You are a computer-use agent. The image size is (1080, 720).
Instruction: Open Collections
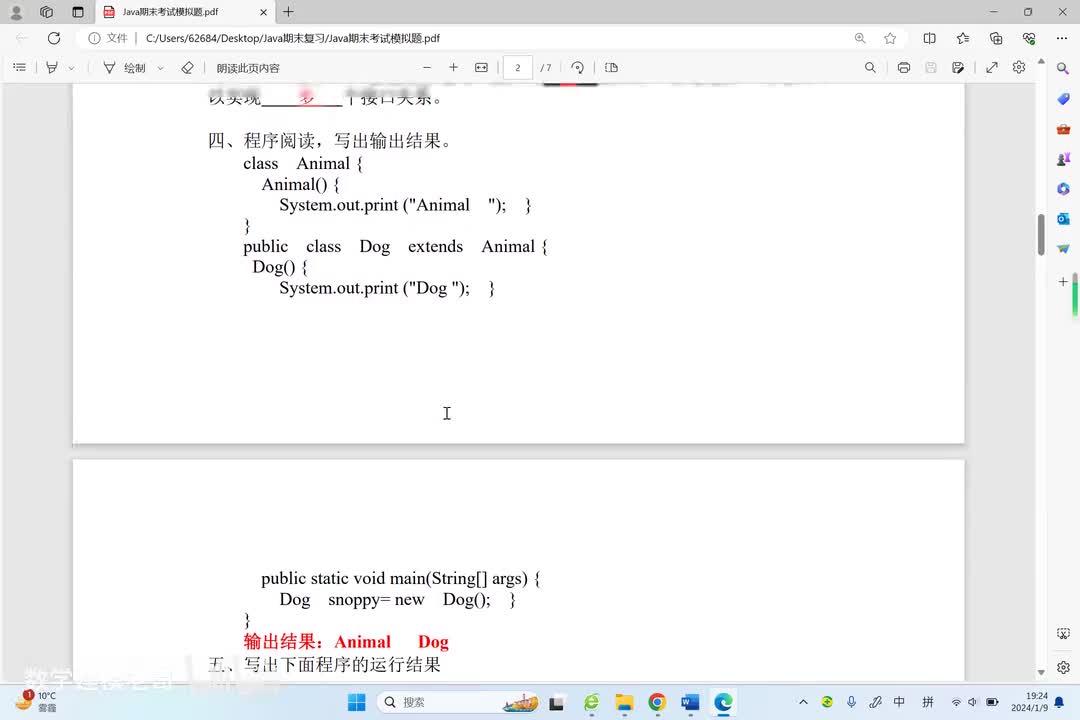996,38
